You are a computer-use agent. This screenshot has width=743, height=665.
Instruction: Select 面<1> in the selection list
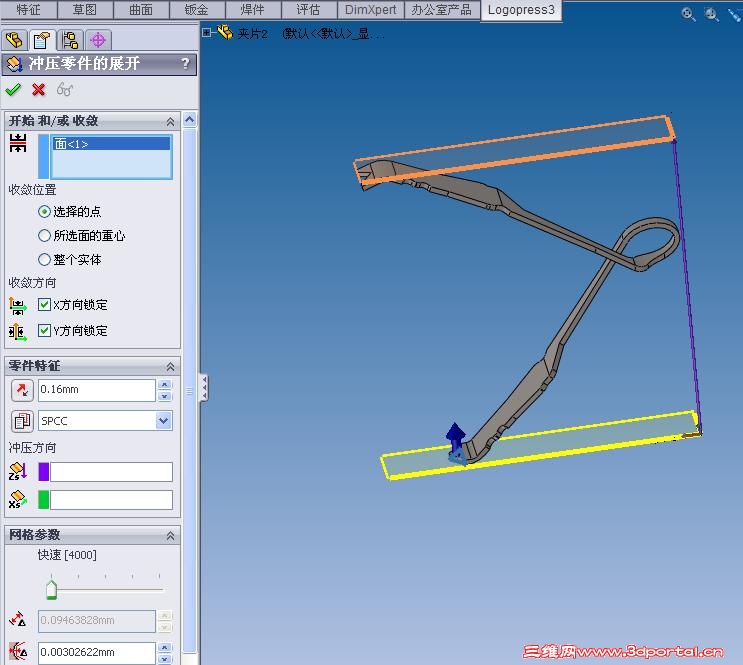coord(111,144)
